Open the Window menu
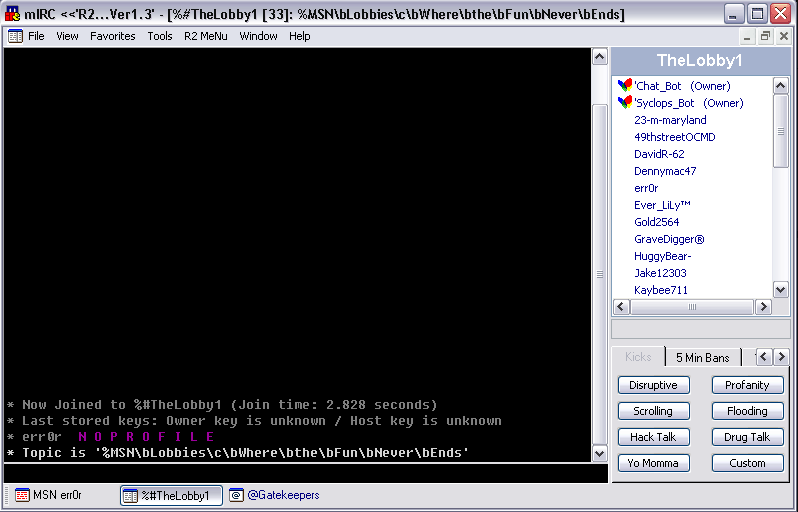This screenshot has width=798, height=512. coord(259,36)
